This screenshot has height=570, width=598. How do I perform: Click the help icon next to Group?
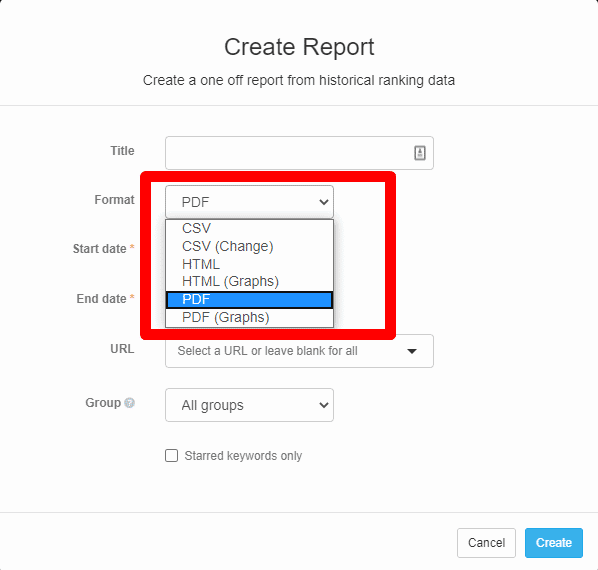(130, 403)
